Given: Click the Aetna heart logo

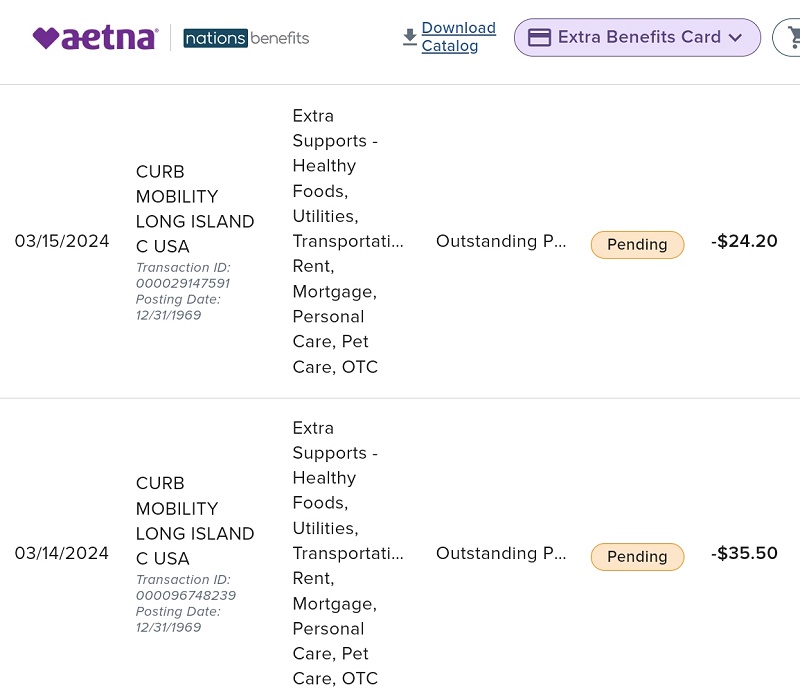Looking at the screenshot, I should pyautogui.click(x=95, y=38).
